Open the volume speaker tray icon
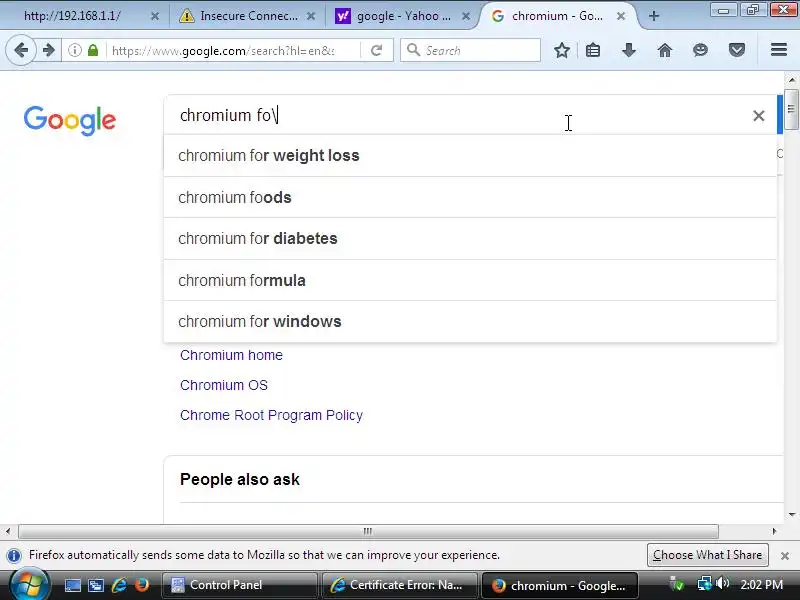 click(x=722, y=584)
